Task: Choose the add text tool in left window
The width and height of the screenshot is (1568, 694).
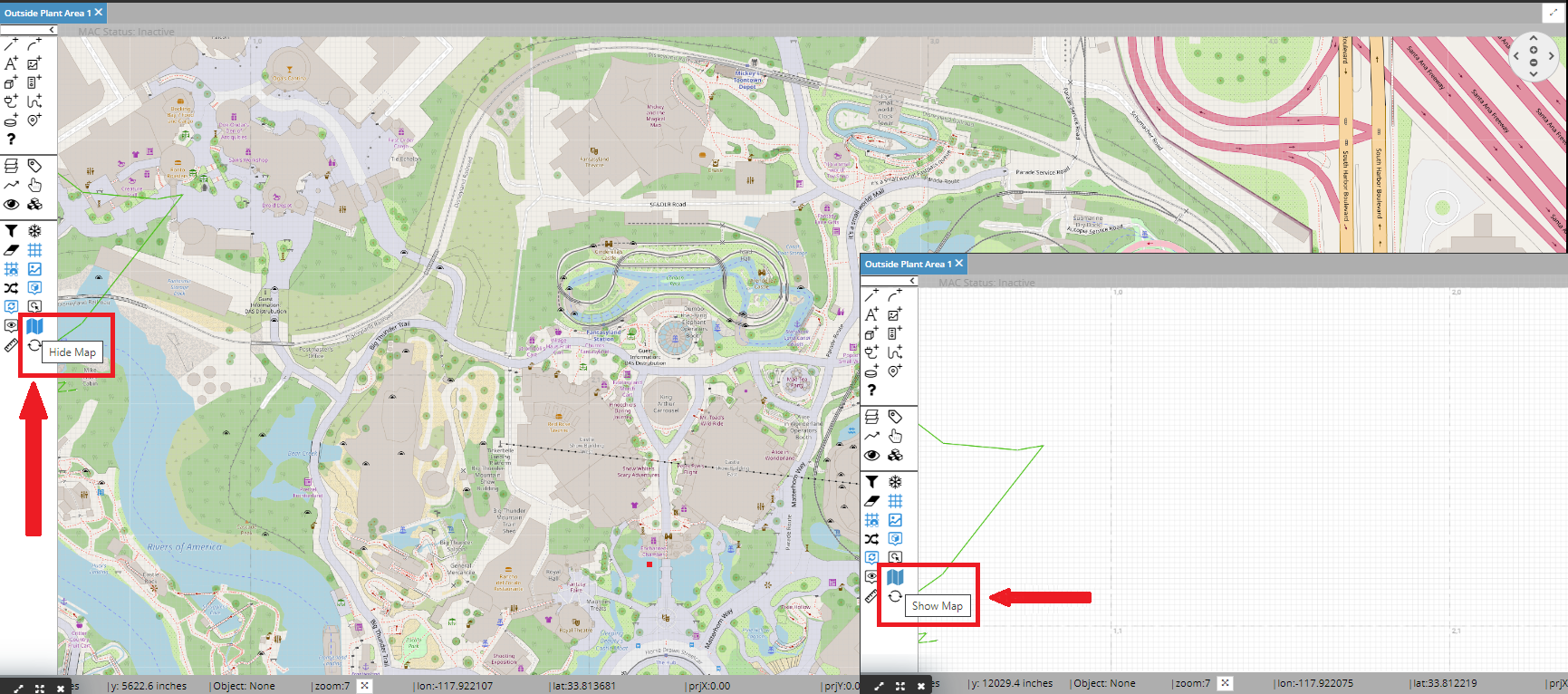Action: [11, 63]
